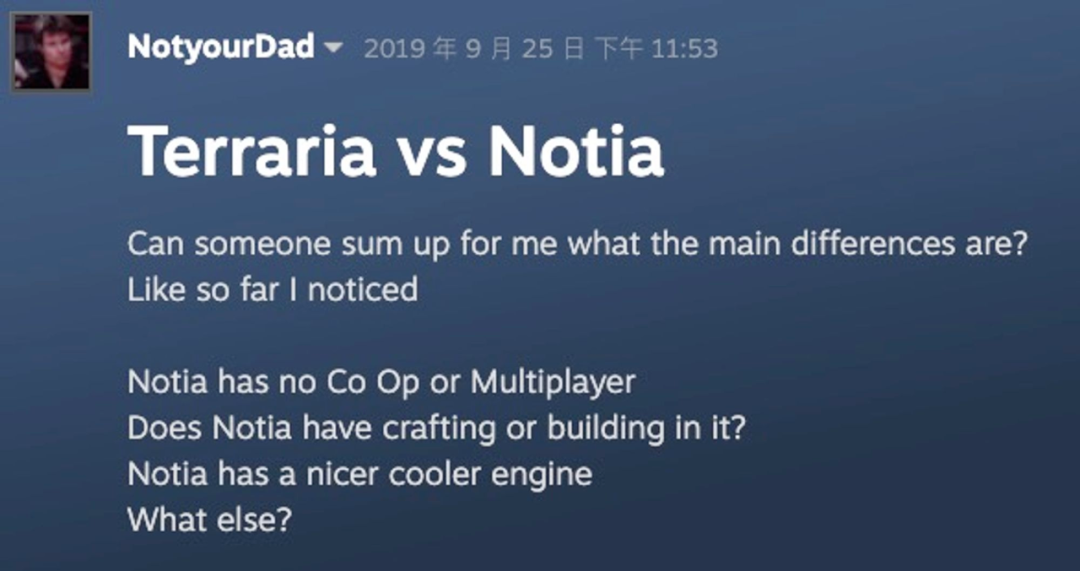Expand the dropdown arrow beside NotyourDad
The width and height of the screenshot is (1080, 571).
point(333,48)
